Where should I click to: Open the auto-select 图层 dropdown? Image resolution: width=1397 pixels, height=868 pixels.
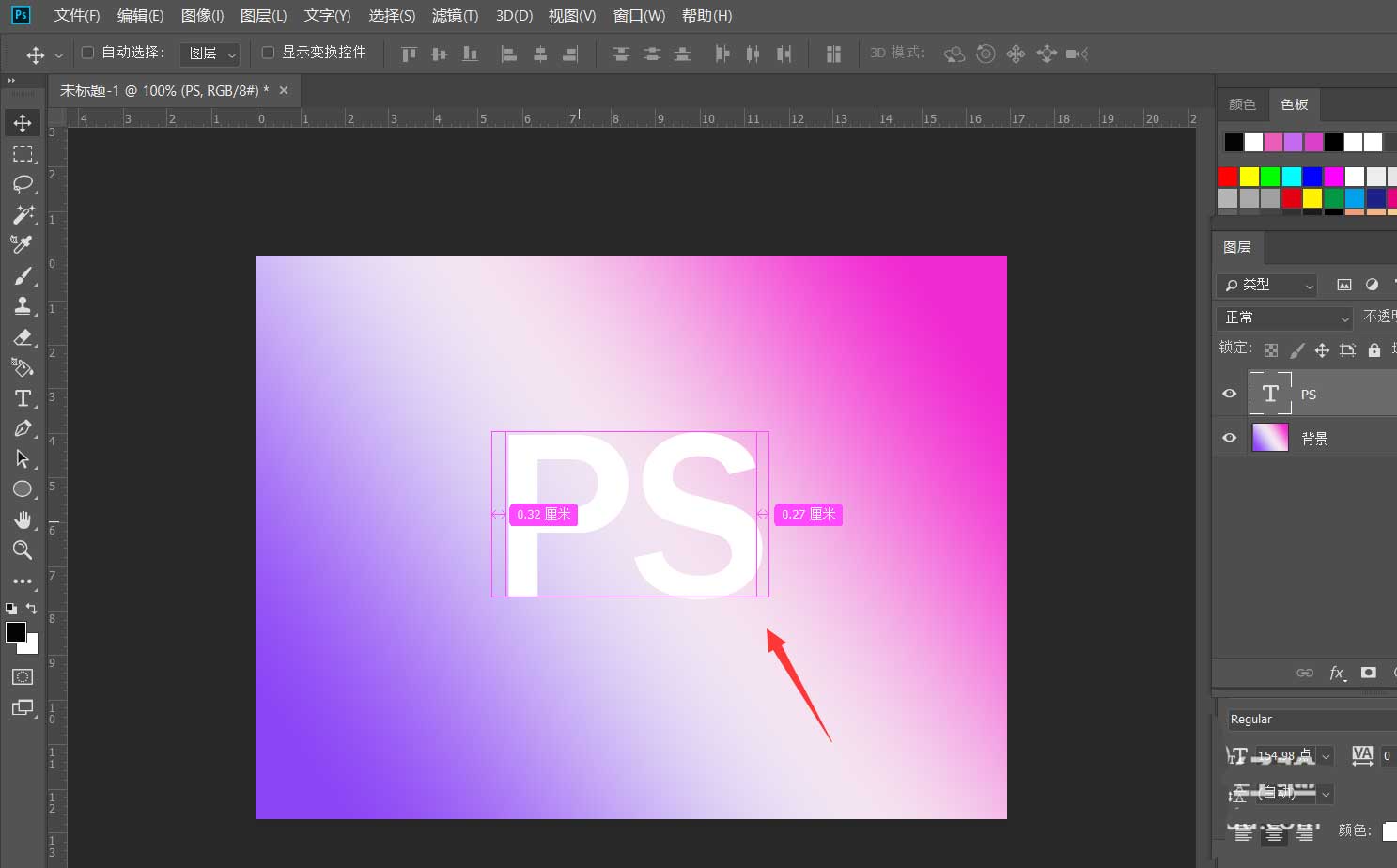coord(210,54)
